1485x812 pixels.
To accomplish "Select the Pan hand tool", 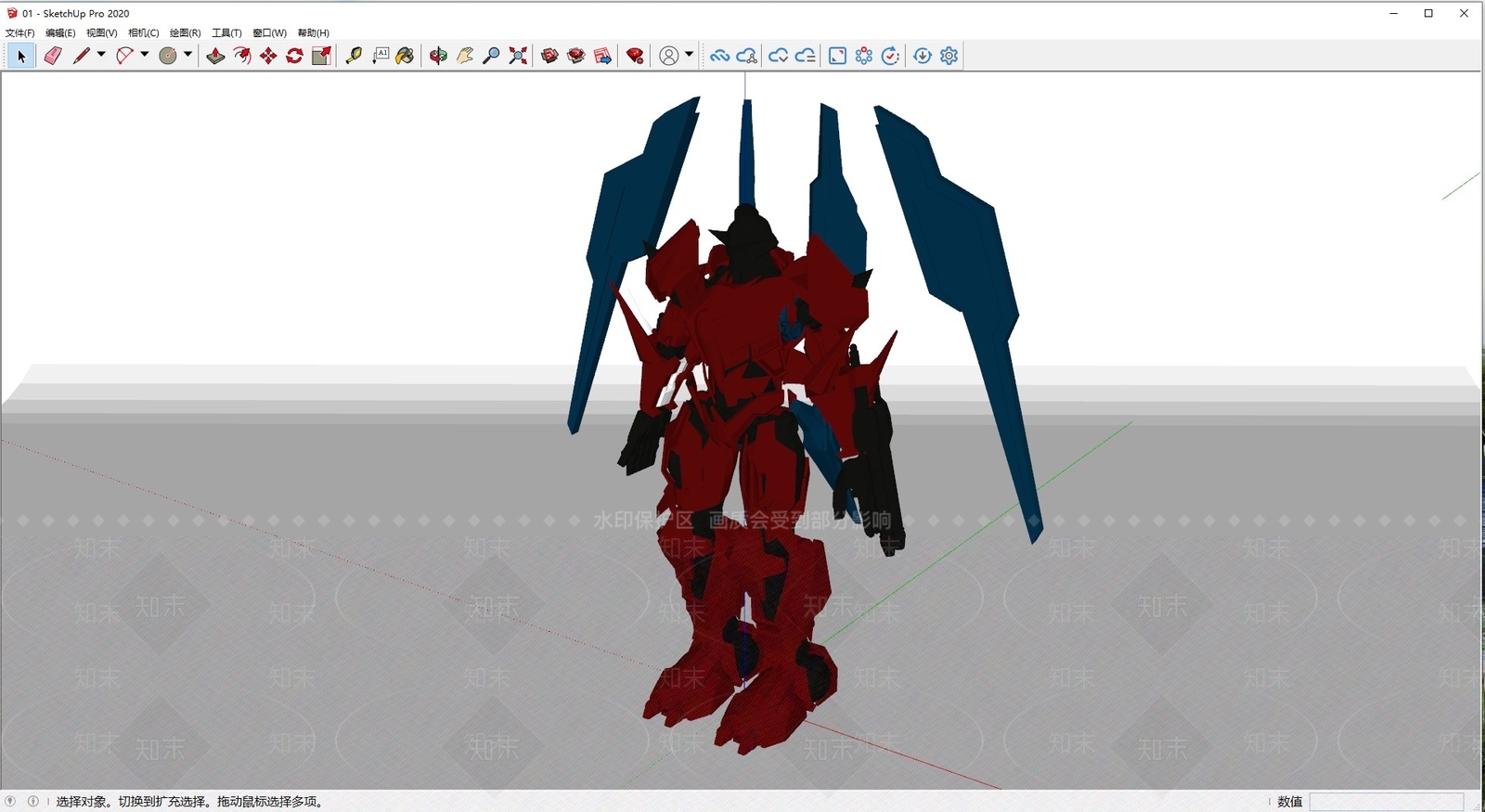I will [465, 56].
